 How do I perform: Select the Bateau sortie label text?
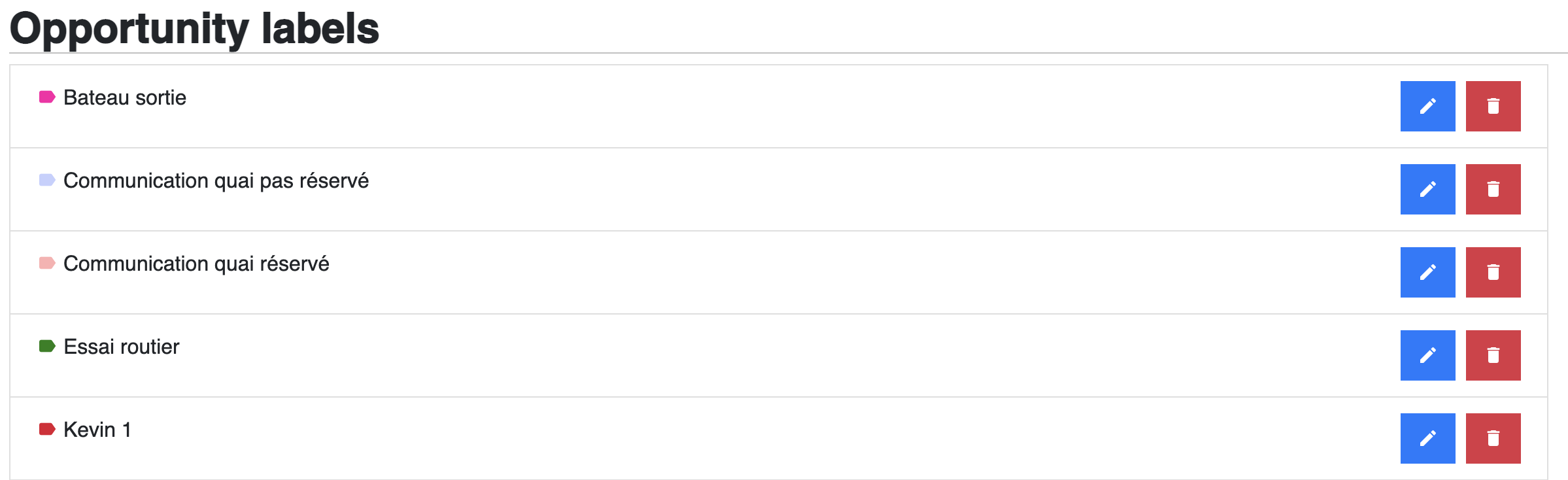pos(125,97)
